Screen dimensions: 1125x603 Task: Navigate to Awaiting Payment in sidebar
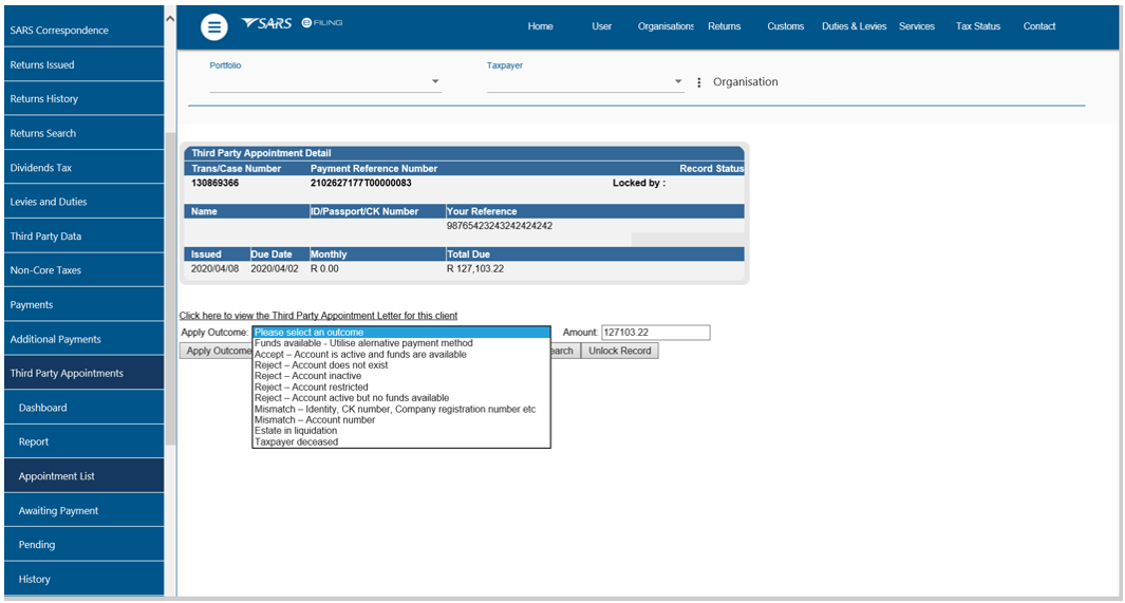(x=58, y=511)
